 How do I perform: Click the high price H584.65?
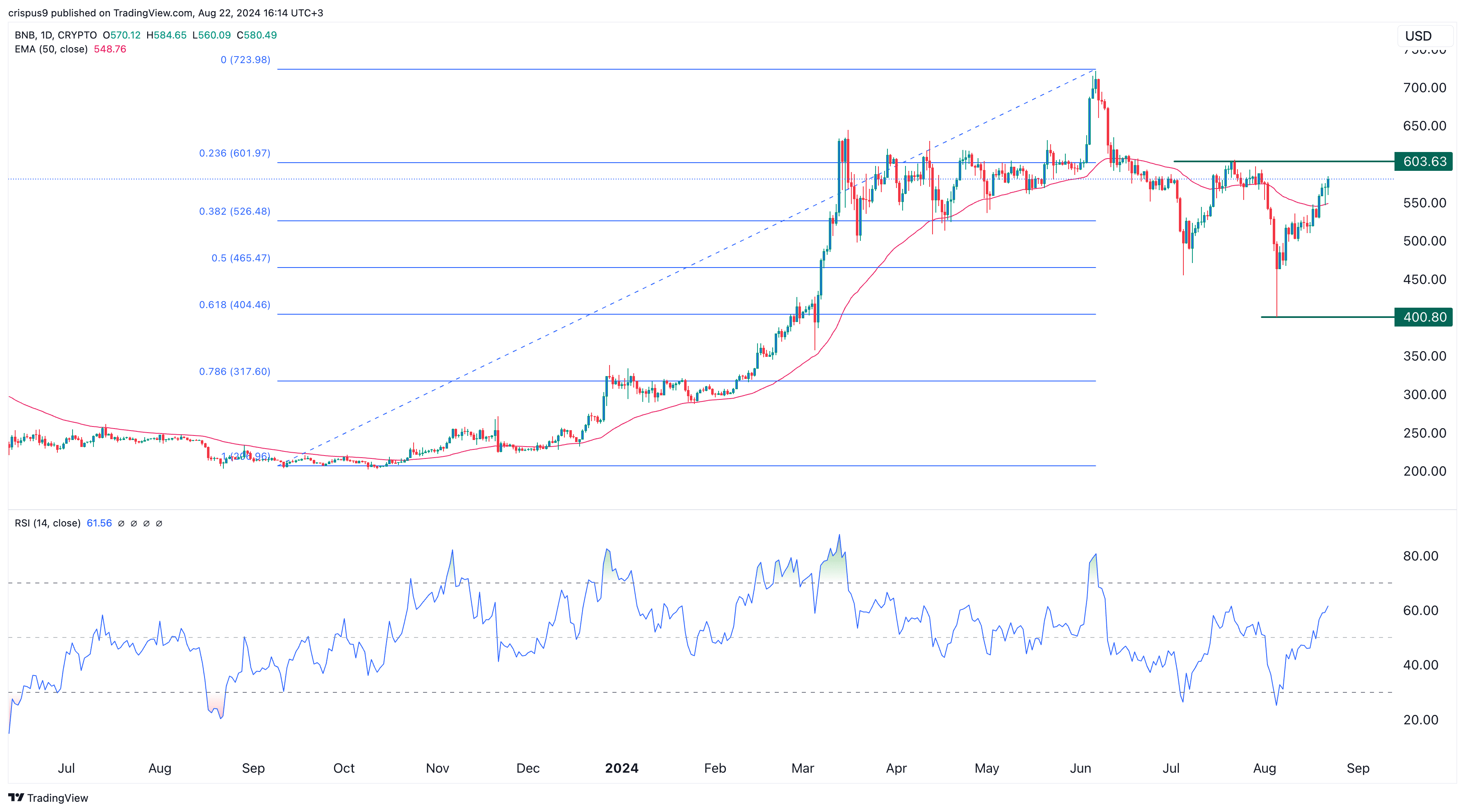click(x=167, y=35)
